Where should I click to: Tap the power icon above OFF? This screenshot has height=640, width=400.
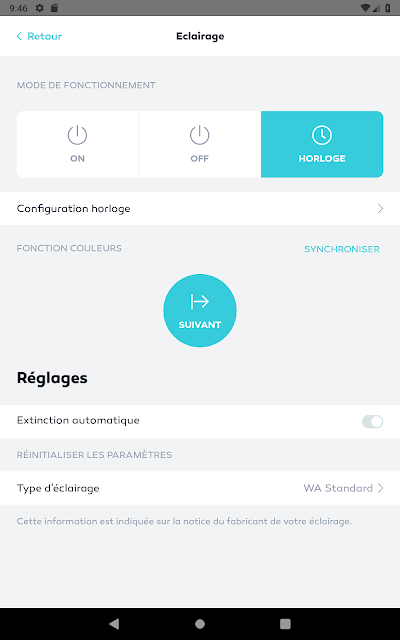(x=200, y=135)
